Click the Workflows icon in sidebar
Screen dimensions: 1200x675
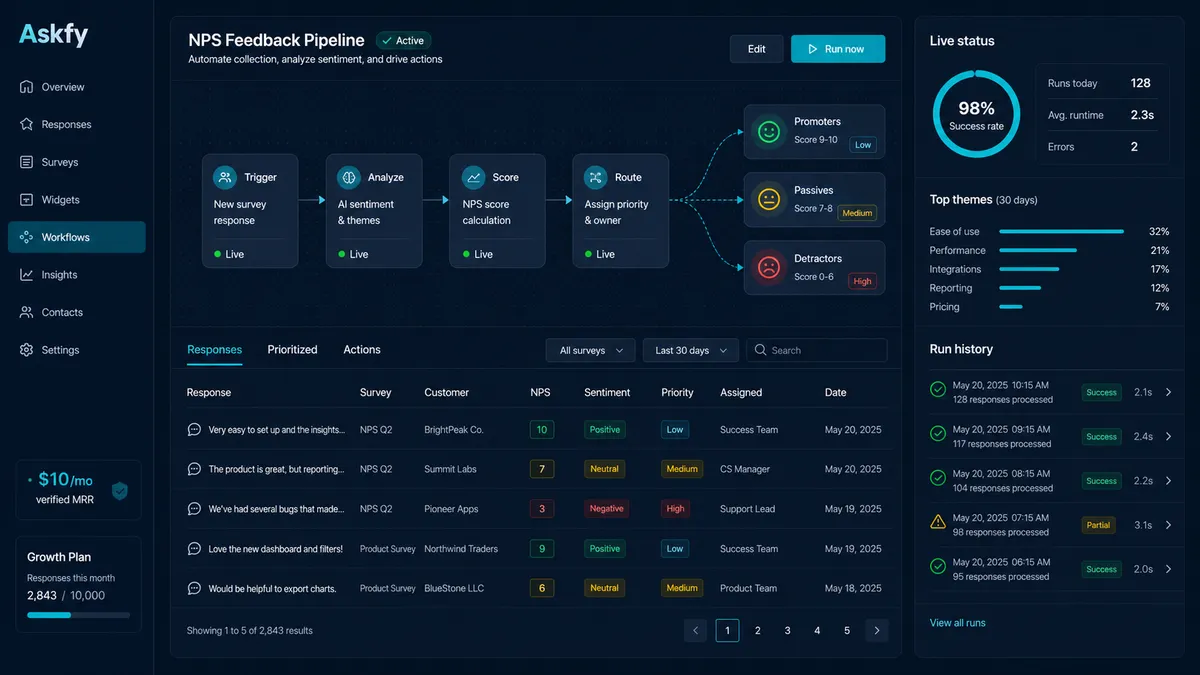(26, 237)
